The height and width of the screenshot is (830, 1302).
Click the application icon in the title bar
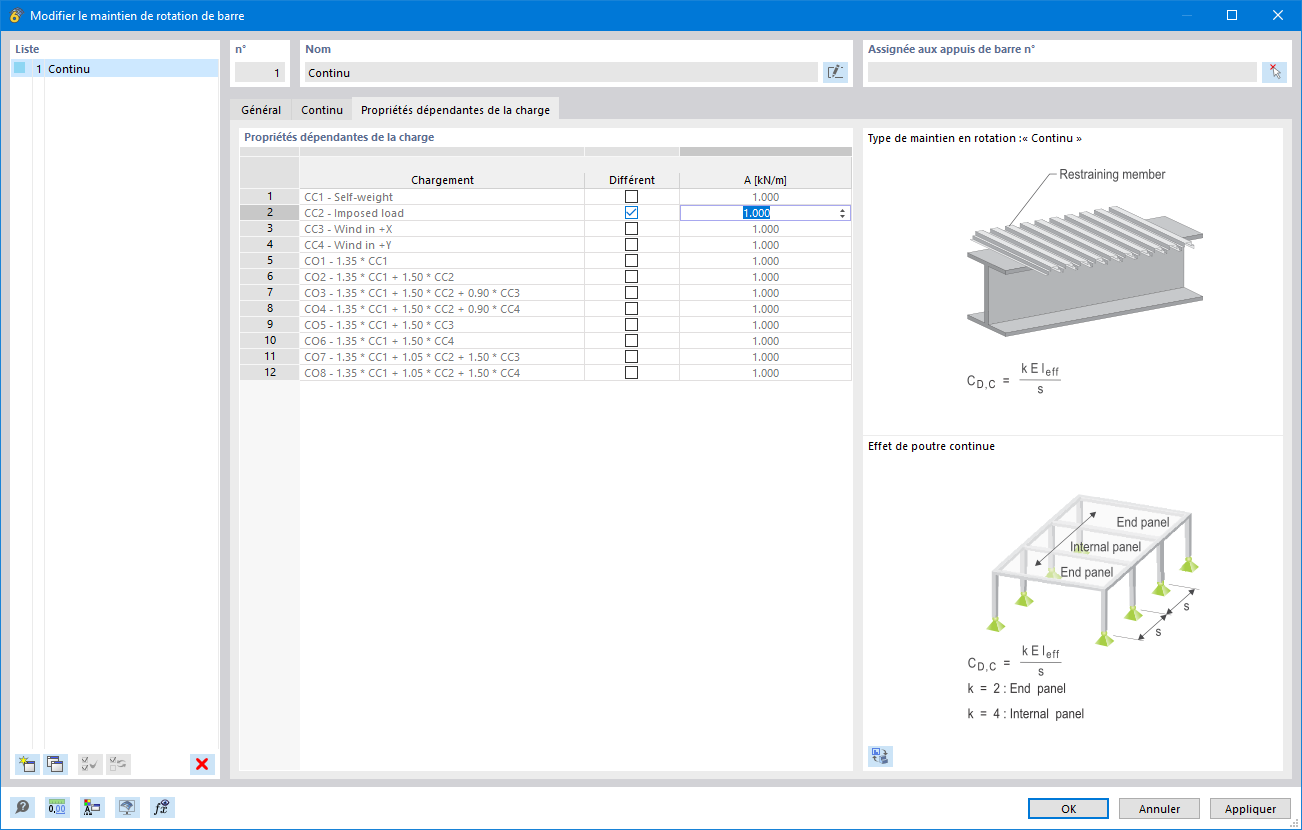click(15, 15)
